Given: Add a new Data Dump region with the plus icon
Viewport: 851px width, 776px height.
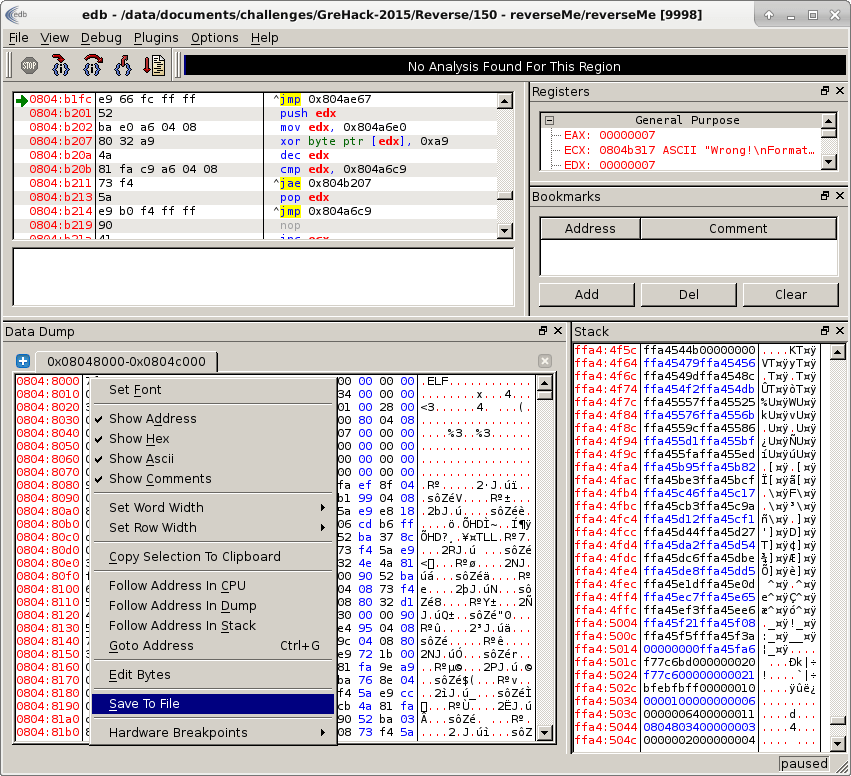Looking at the screenshot, I should pos(22,361).
